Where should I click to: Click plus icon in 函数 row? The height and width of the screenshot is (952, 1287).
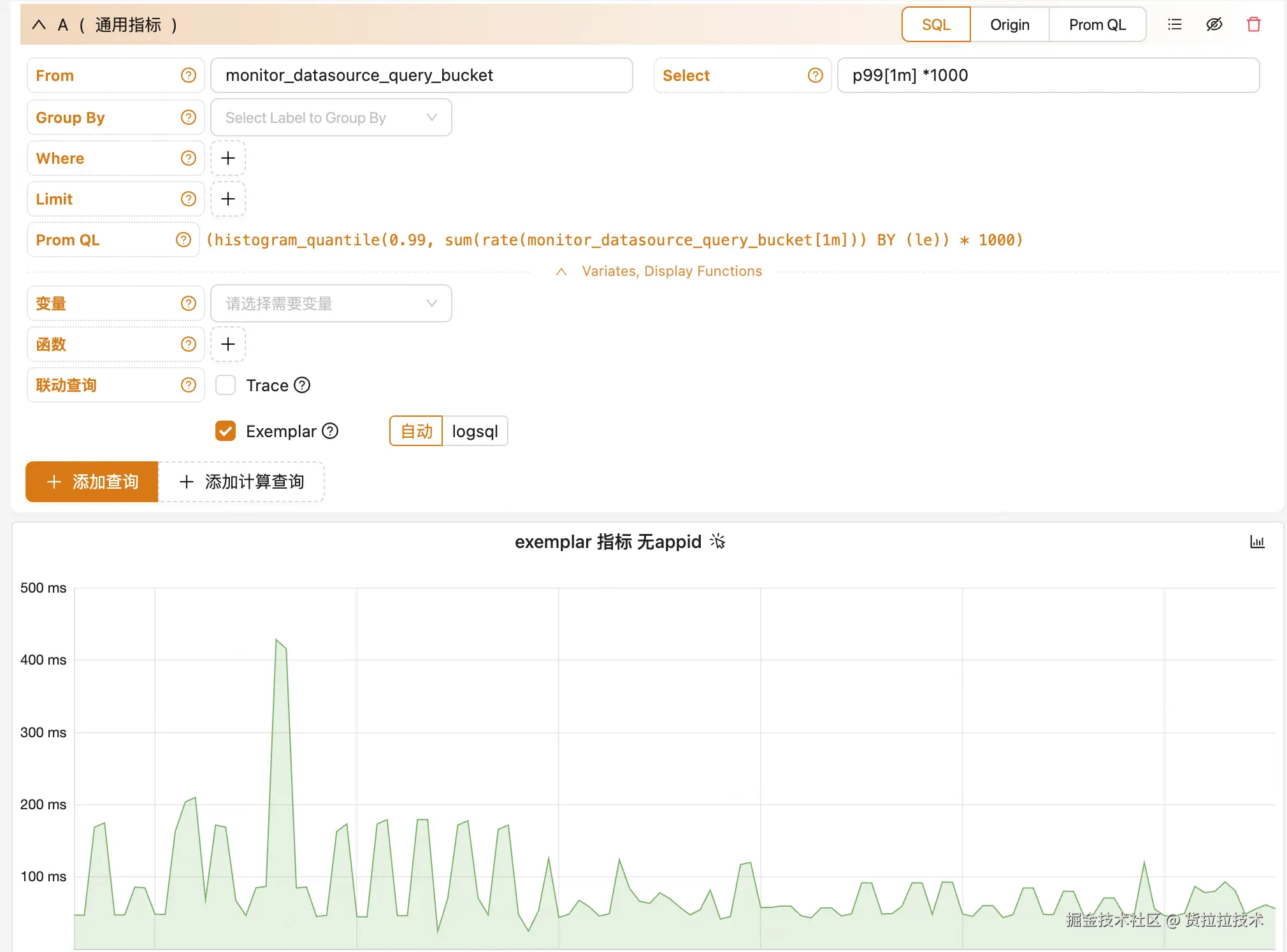pos(228,344)
